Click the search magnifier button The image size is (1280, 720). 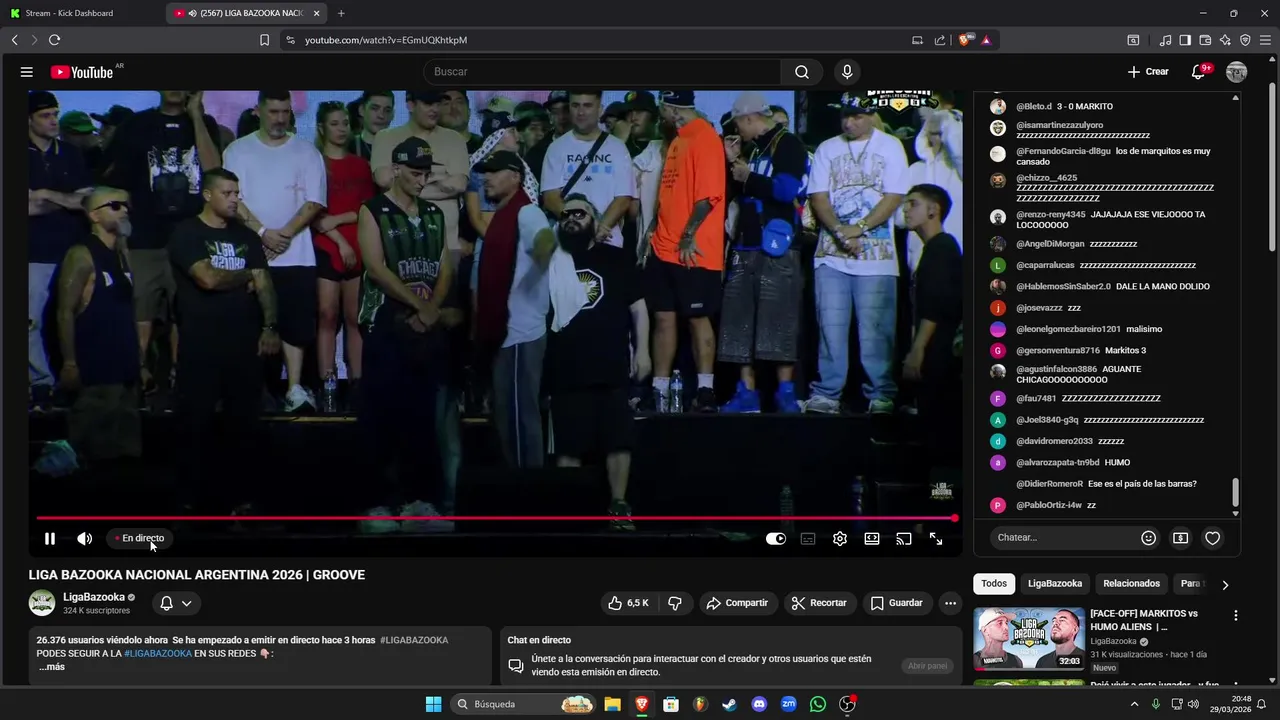click(x=802, y=72)
